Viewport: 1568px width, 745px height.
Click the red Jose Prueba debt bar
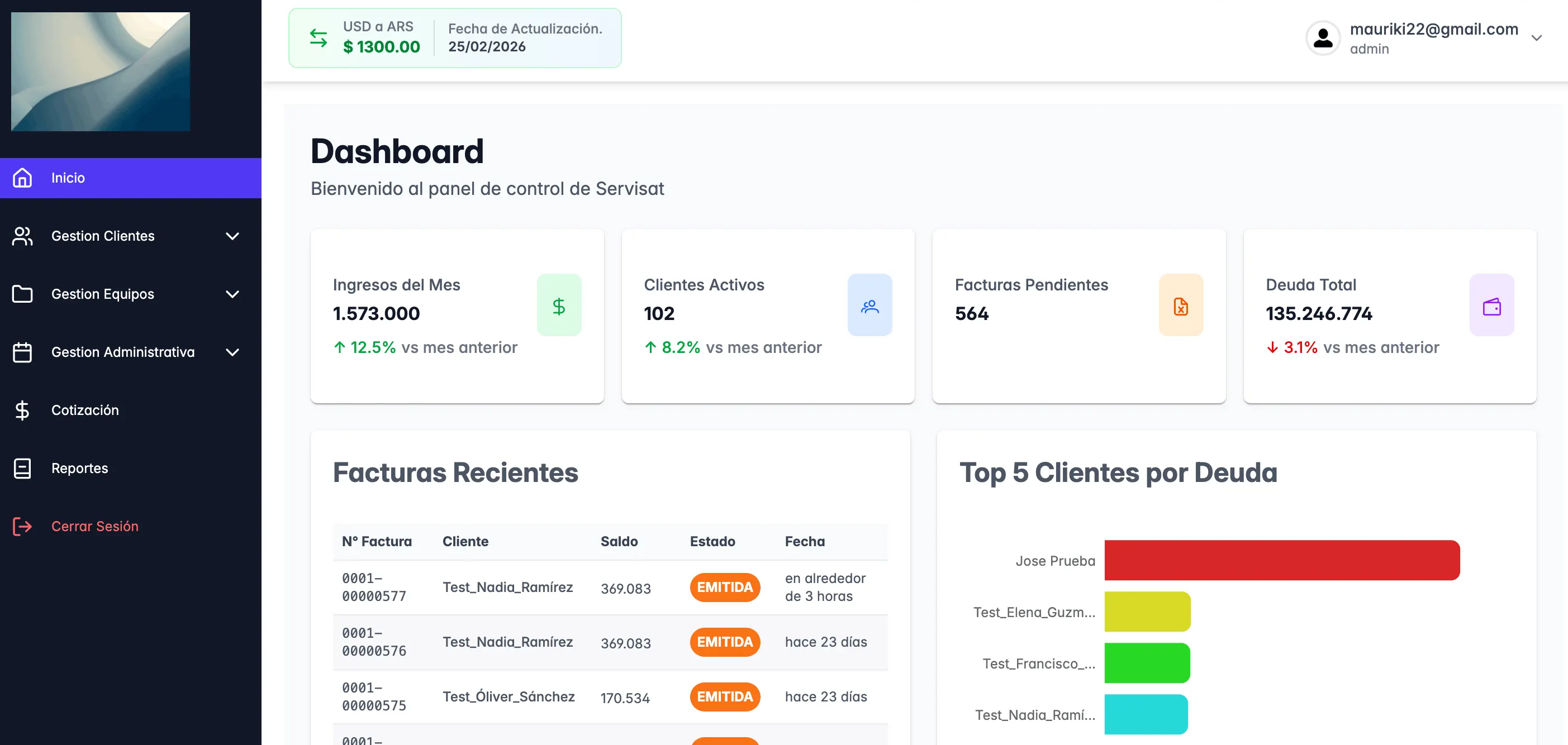coord(1281,560)
